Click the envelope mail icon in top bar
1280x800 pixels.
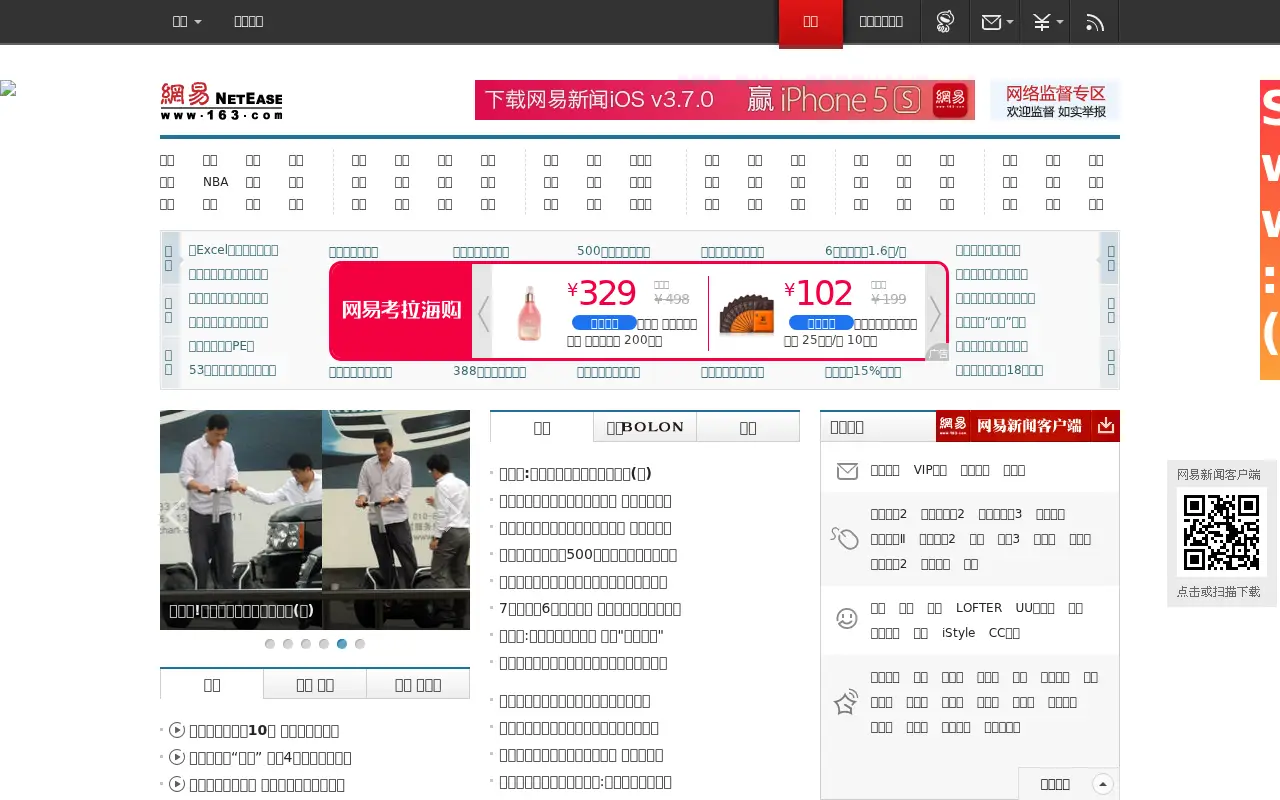[991, 22]
